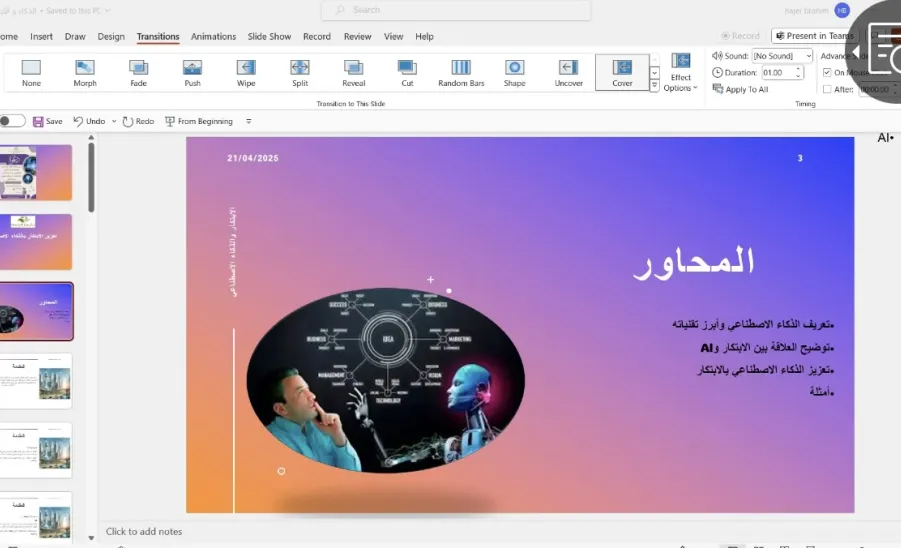The image size is (901, 548).
Task: Open the hajer brahim account avatar
Action: coord(842,10)
